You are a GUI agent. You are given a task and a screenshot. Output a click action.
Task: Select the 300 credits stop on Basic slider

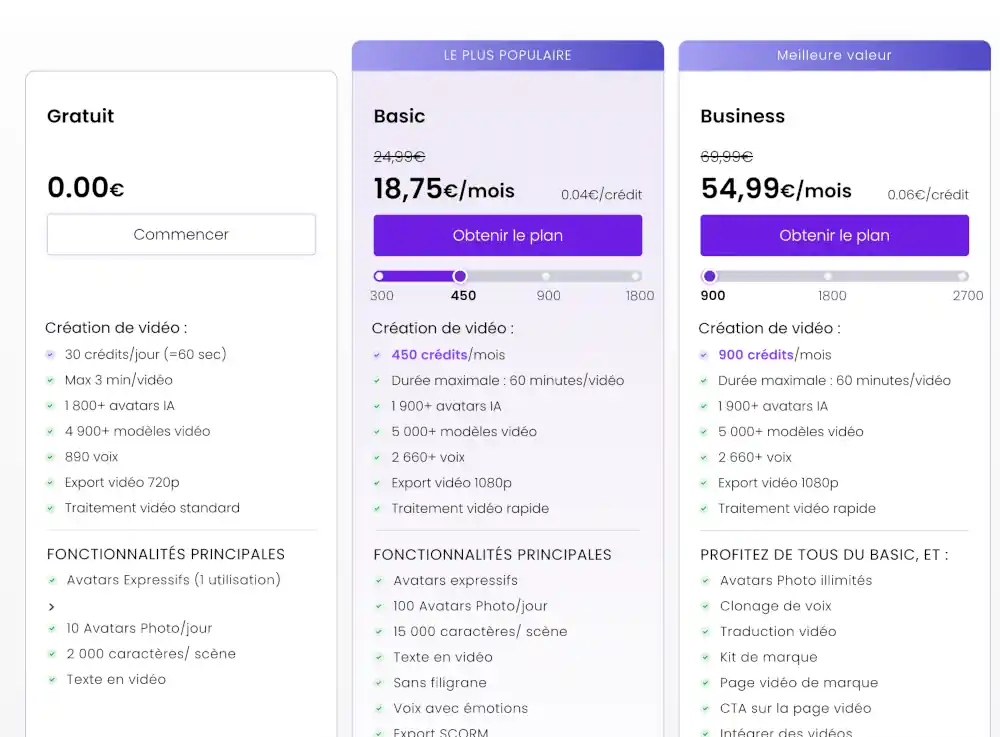[x=379, y=276]
